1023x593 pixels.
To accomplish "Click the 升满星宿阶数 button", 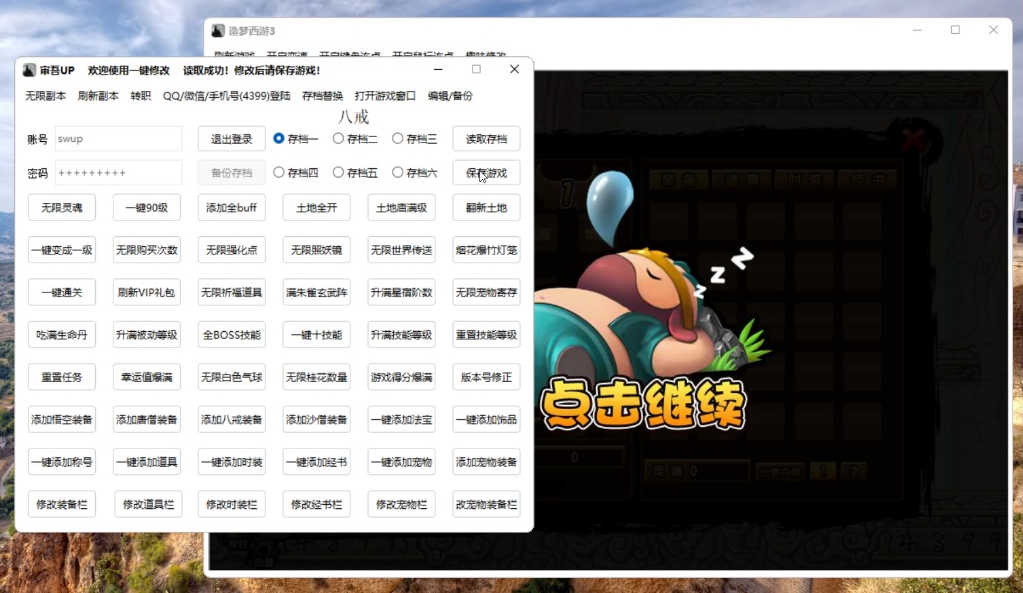I will tap(401, 292).
